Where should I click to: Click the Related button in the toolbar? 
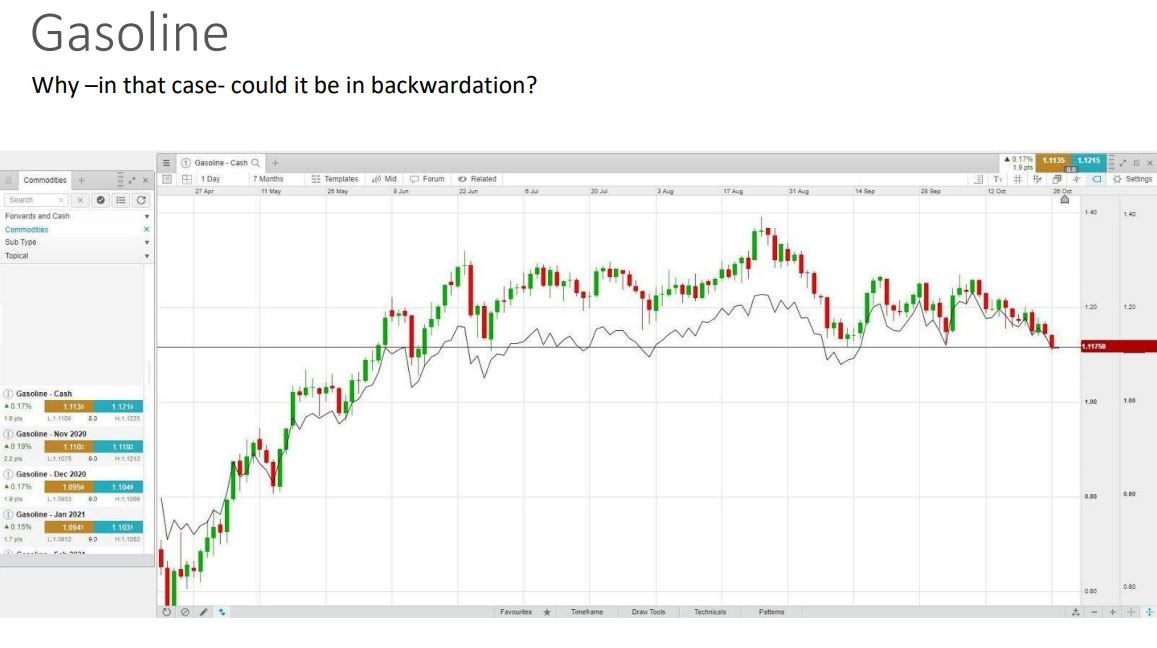(x=478, y=178)
